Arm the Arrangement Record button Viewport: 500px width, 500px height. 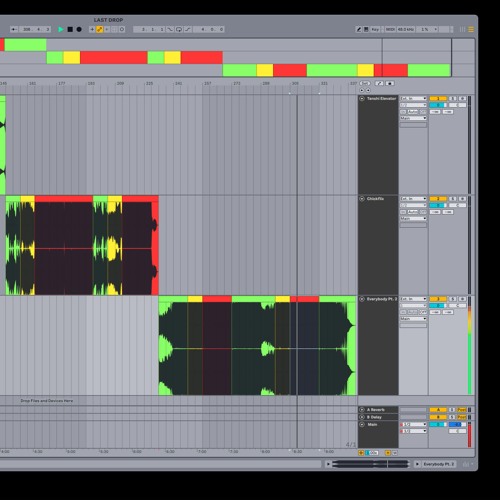(x=79, y=29)
